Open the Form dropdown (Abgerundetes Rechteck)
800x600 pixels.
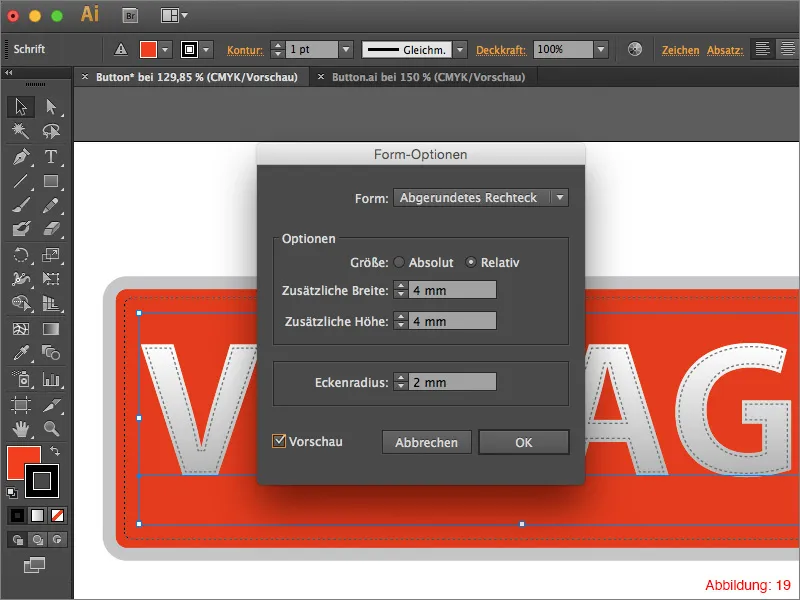(481, 197)
